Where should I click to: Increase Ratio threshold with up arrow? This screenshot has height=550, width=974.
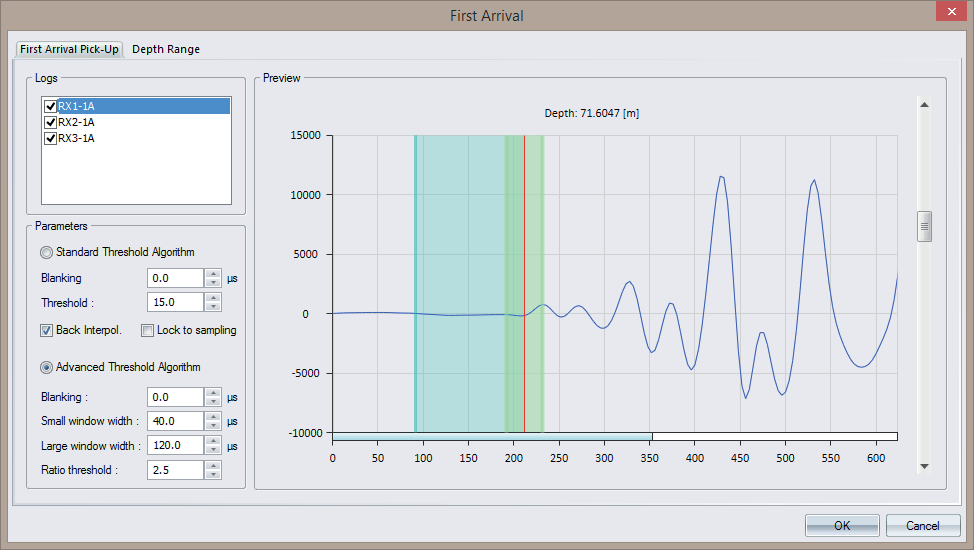tap(213, 465)
